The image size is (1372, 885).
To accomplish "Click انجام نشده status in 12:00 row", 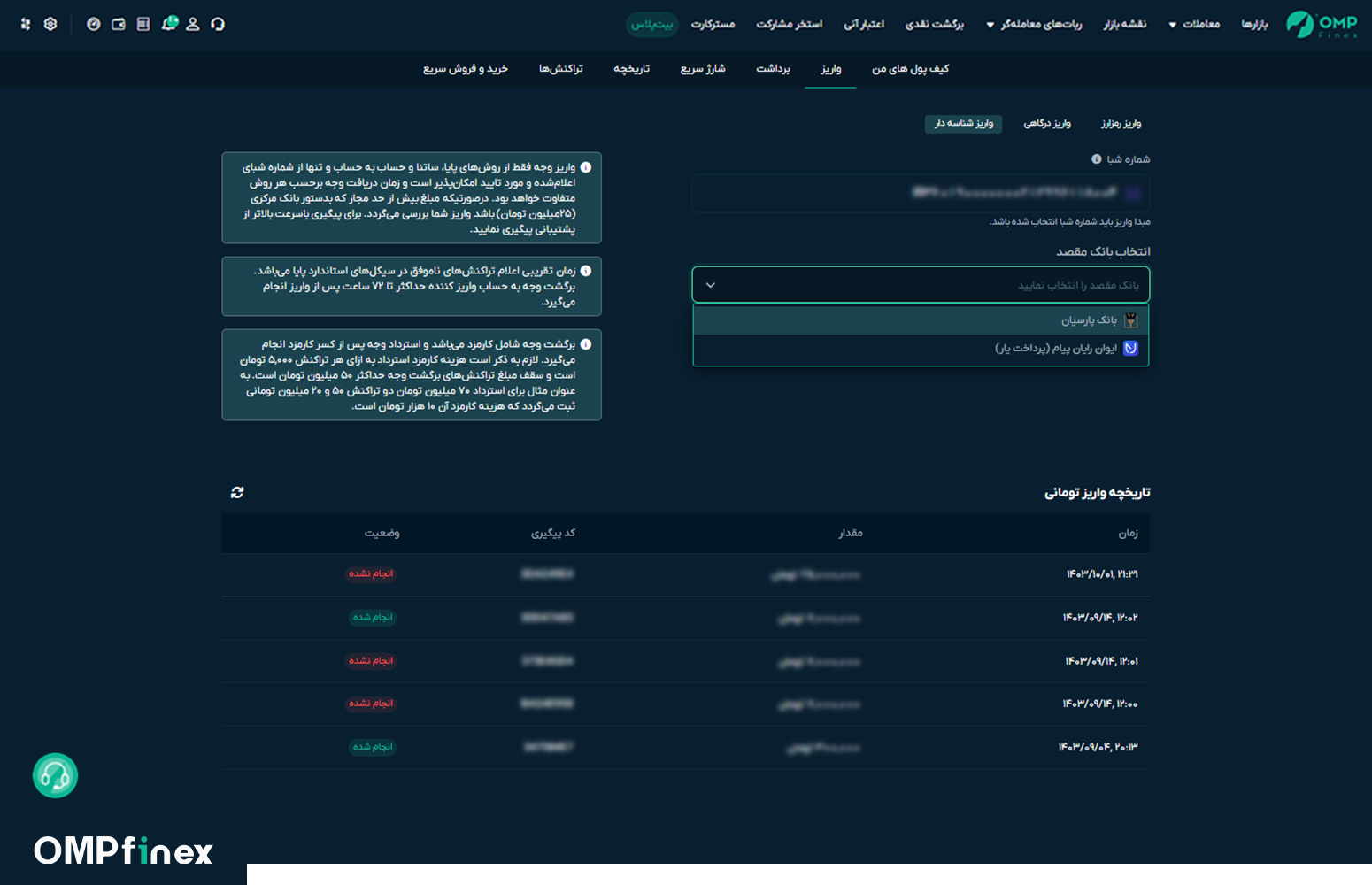I will [x=371, y=703].
